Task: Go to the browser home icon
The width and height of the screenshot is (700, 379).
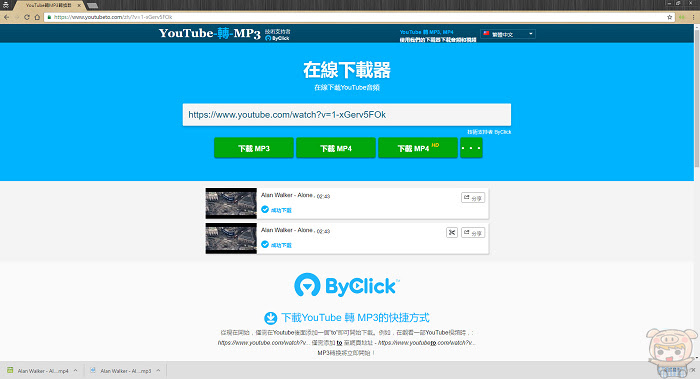Action: coord(37,17)
